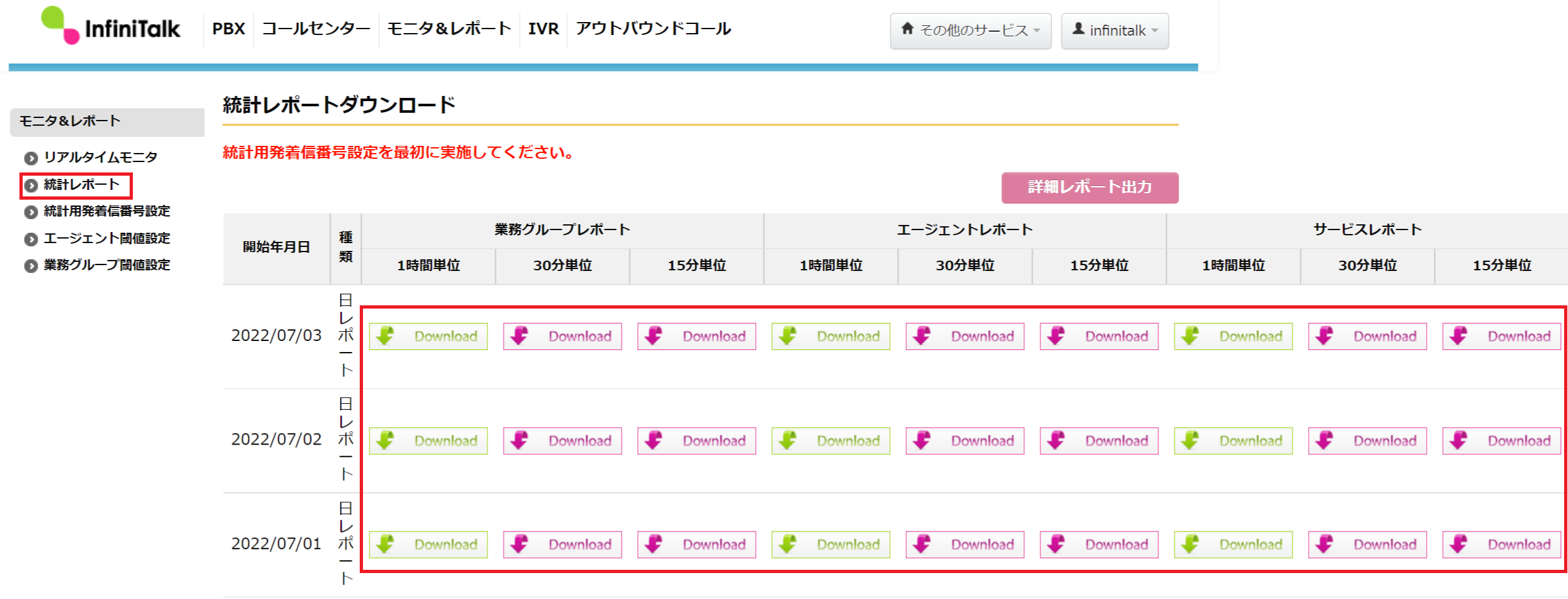This screenshot has width=1568, height=599.
Task: Click the 2022/07/01 date cell
Action: tap(277, 544)
